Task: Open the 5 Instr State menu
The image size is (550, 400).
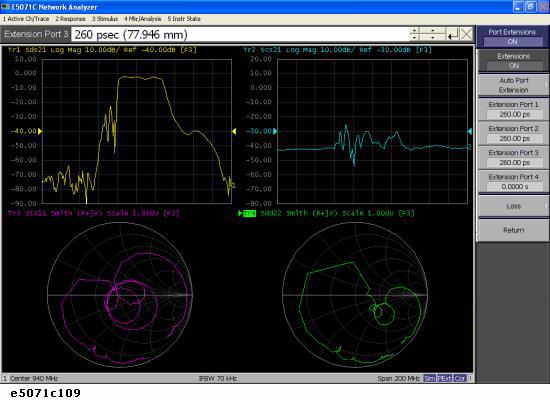Action: pos(184,19)
